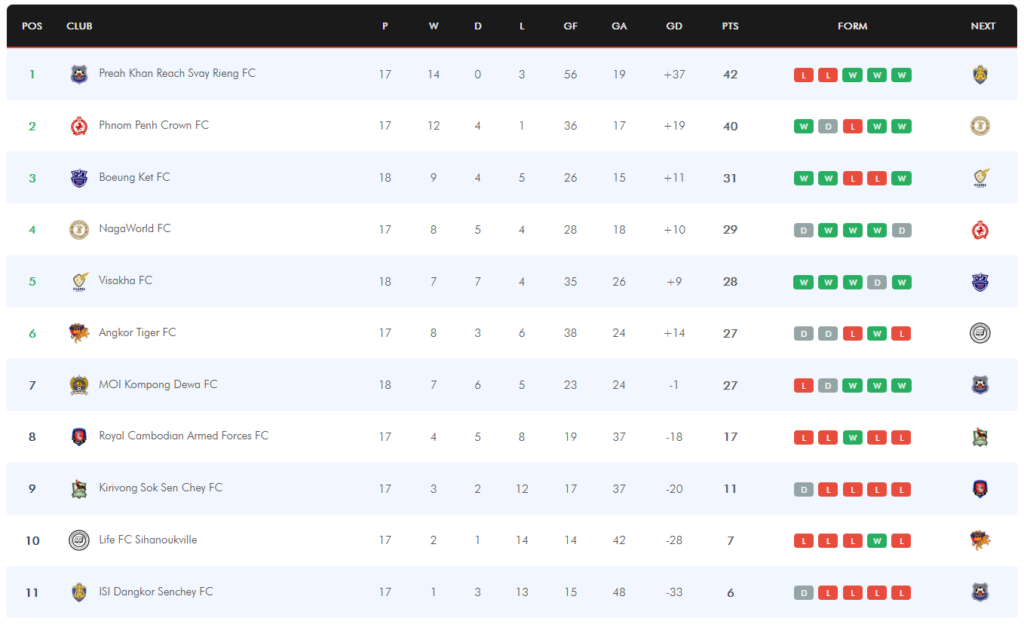The height and width of the screenshot is (627, 1024).
Task: Click the FORM column header
Action: (852, 26)
